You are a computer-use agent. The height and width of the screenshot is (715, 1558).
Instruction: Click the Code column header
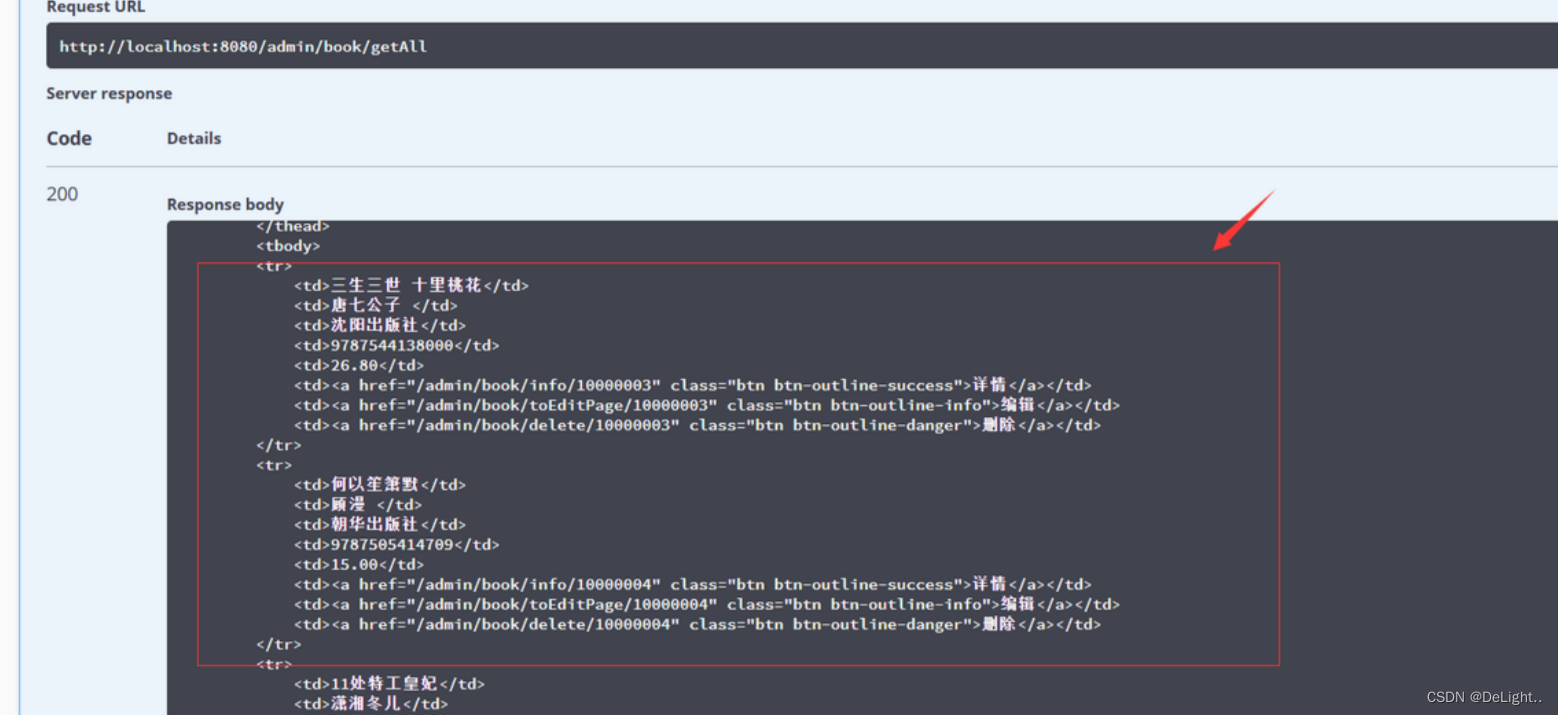point(68,138)
